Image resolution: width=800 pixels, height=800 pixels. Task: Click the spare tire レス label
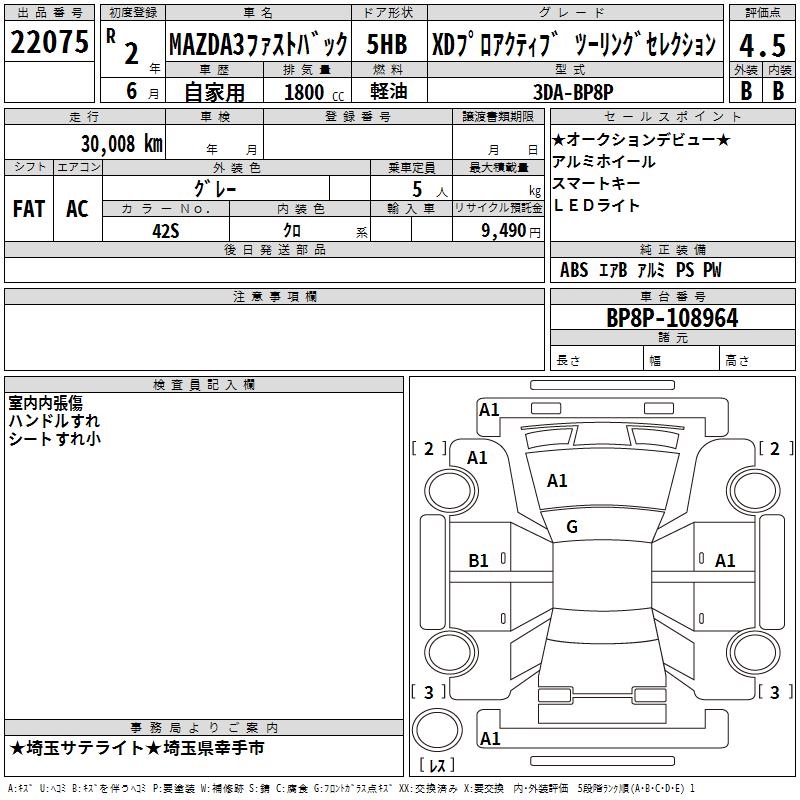(x=437, y=765)
